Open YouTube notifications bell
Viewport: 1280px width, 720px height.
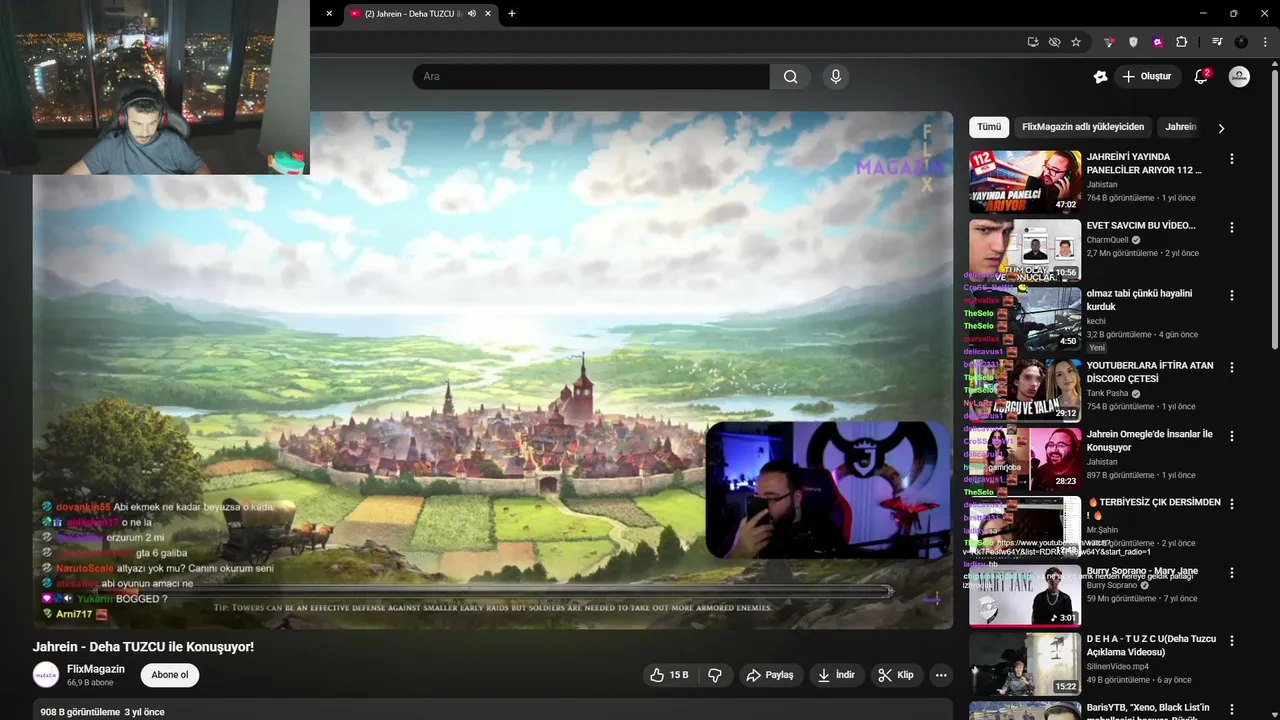coord(1201,77)
